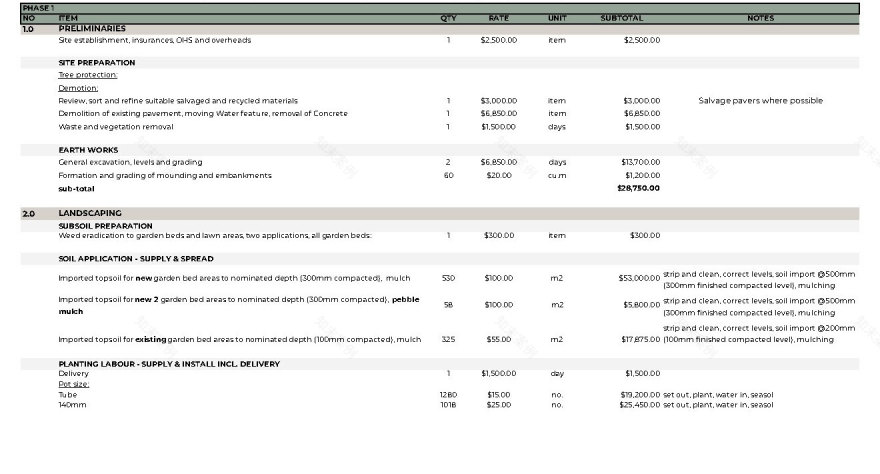The image size is (880, 474).
Task: Click the EARTH WORKS heading
Action: (88, 150)
